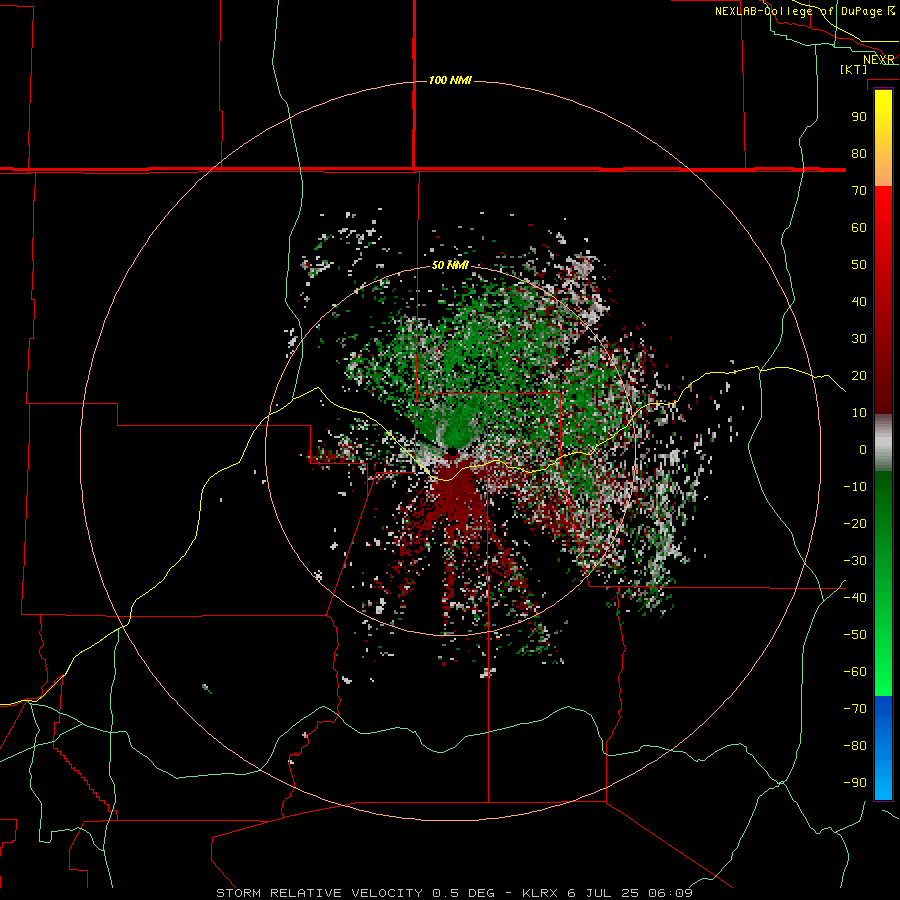This screenshot has width=900, height=900.
Task: Click the 0.5 DEG elevation text
Action: (x=463, y=893)
